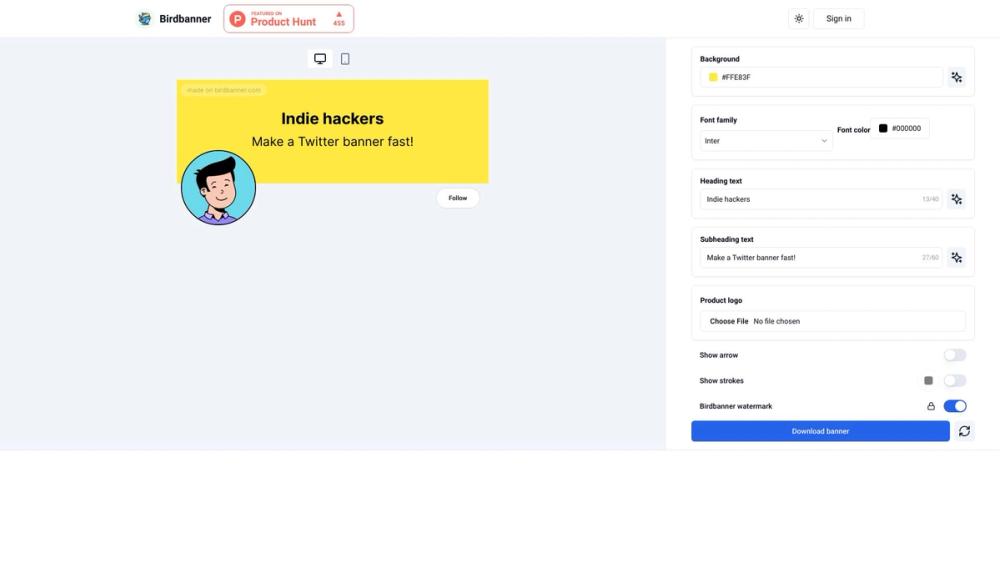Screen dimensions: 1000x563
Task: Click the "Indie hackers" banner heading
Action: click(332, 119)
